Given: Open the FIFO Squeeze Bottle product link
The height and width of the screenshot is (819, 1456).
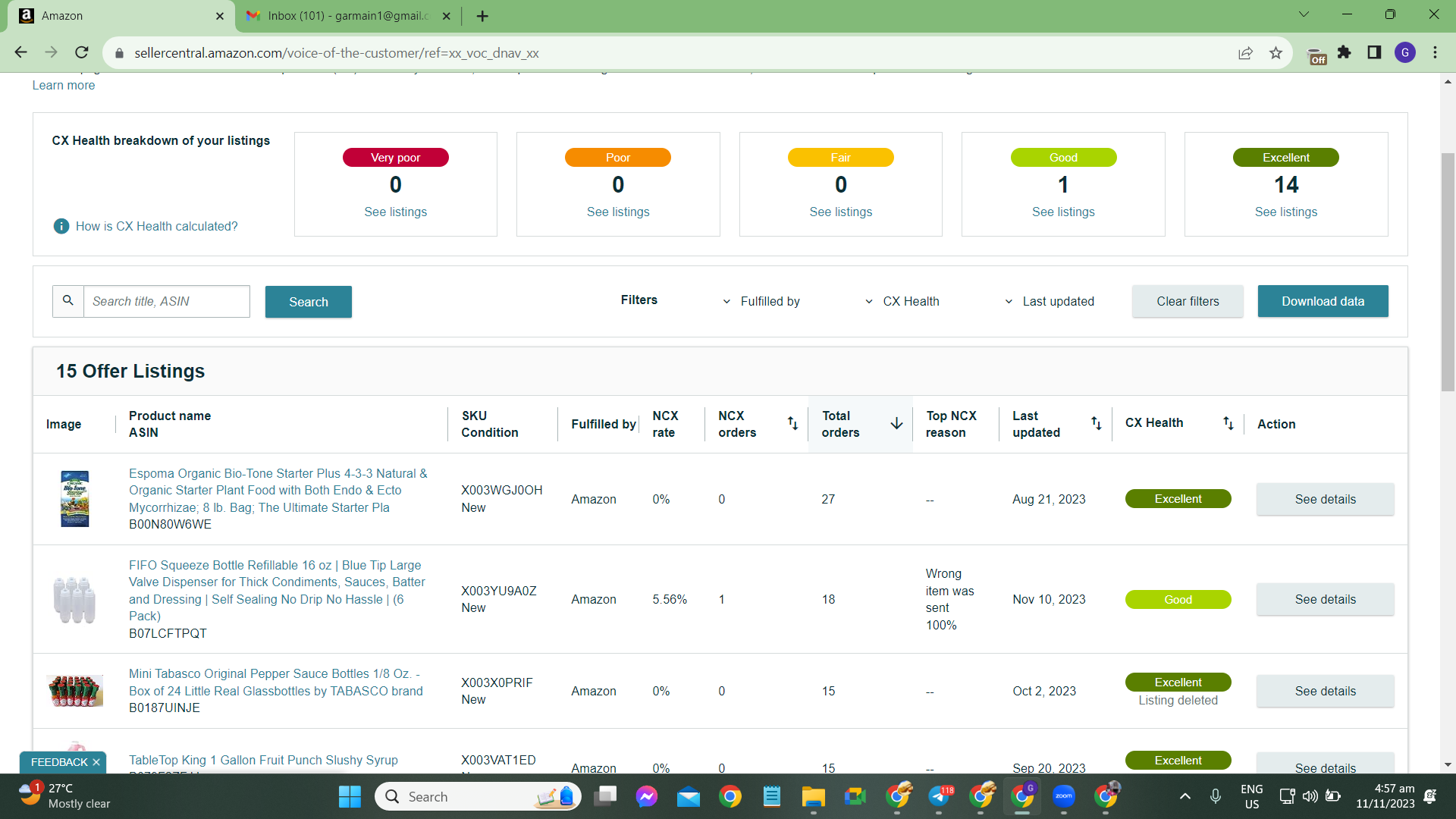Looking at the screenshot, I should [x=278, y=591].
